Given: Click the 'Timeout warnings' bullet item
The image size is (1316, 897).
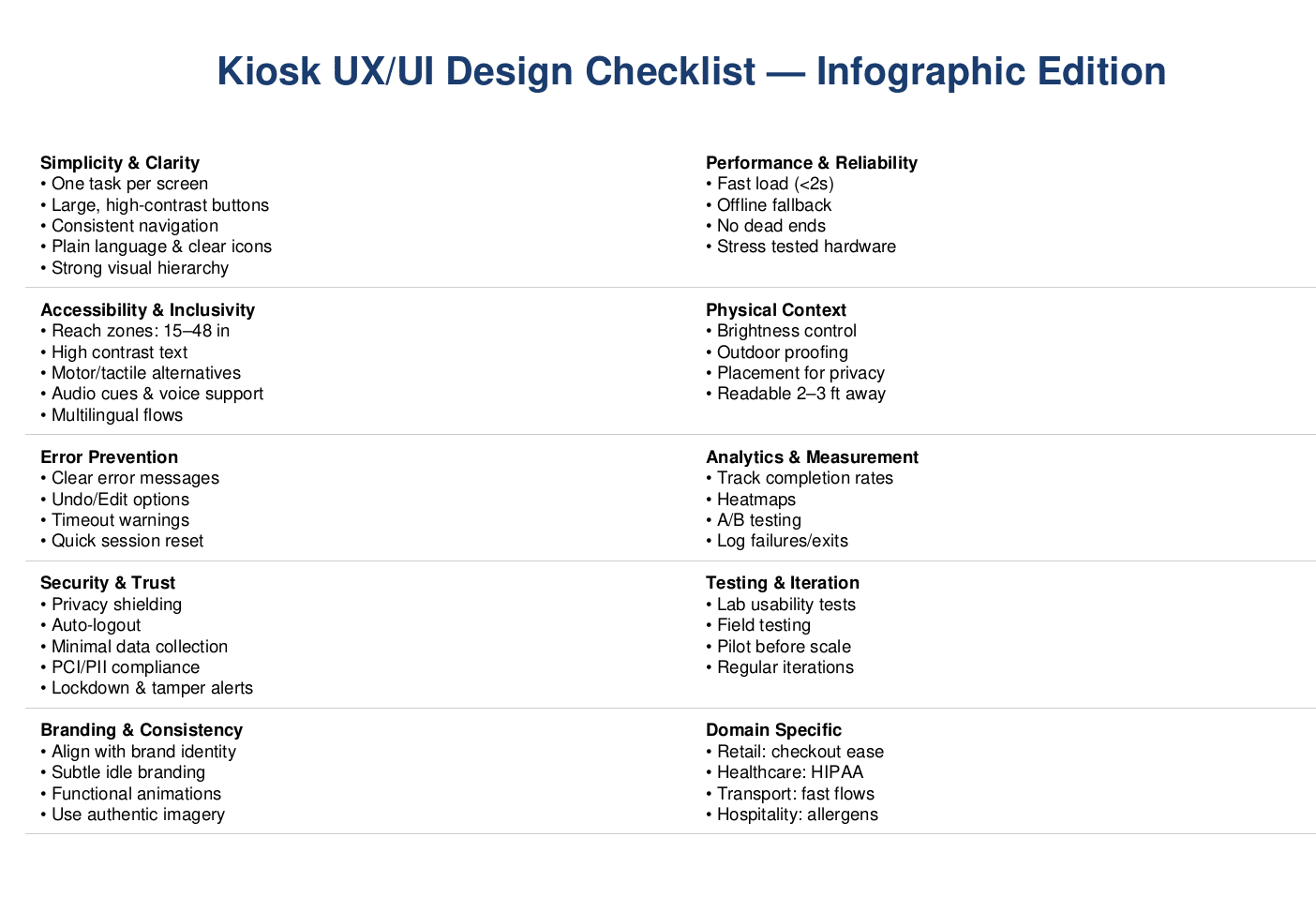Looking at the screenshot, I should pyautogui.click(x=120, y=520).
